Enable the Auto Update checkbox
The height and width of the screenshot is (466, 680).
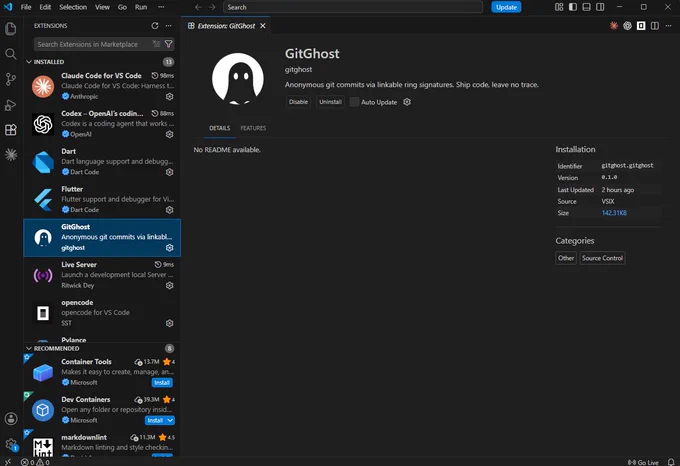point(354,102)
